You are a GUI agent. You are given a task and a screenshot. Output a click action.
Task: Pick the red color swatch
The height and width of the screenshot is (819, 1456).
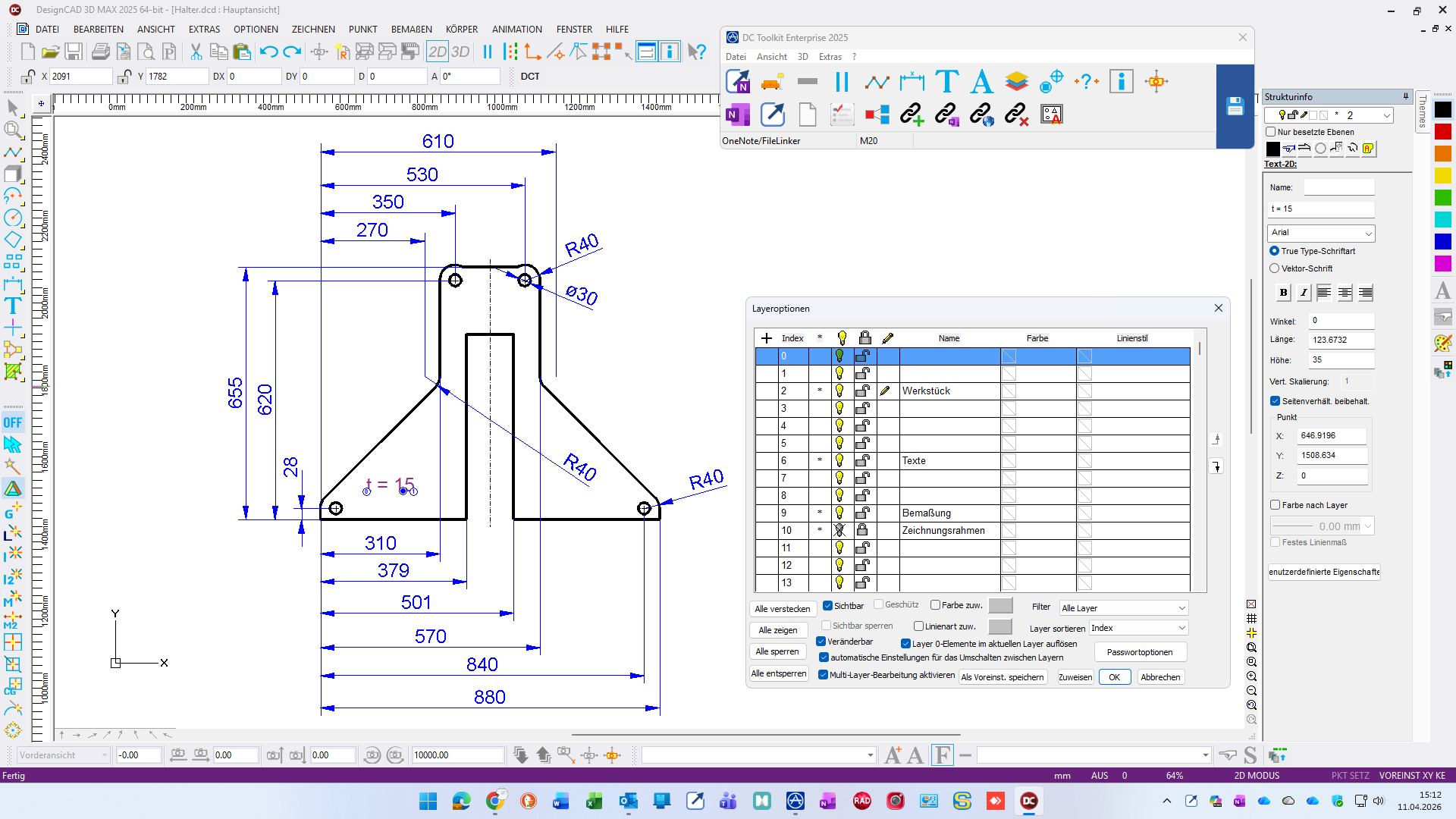[1442, 131]
